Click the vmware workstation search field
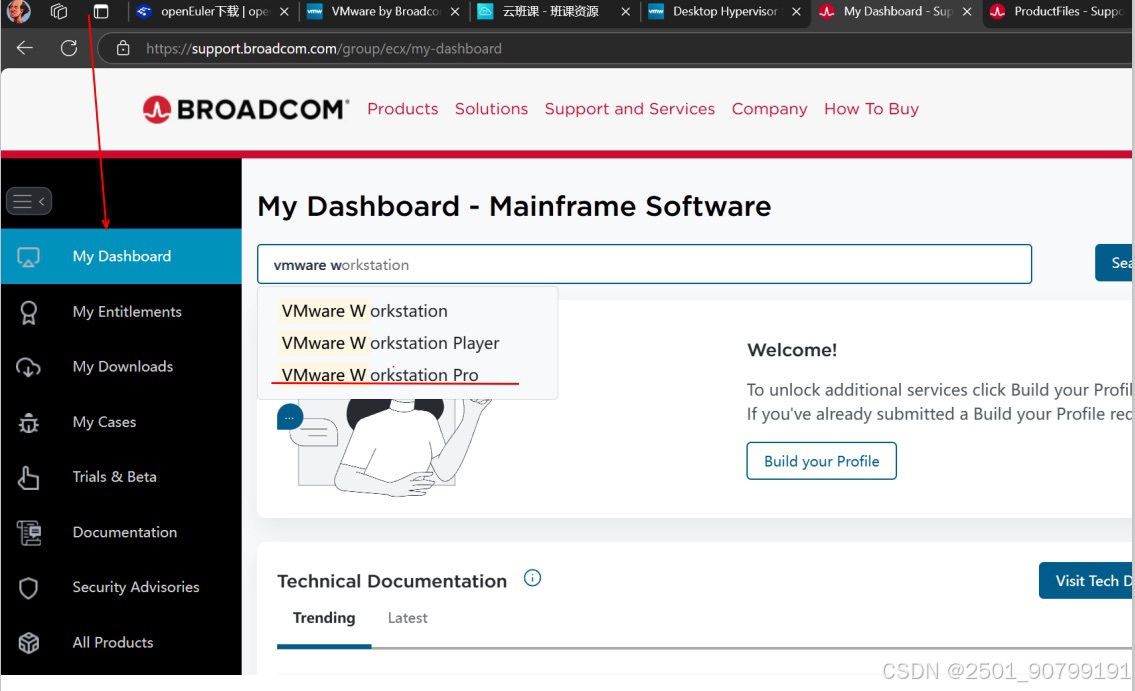The height and width of the screenshot is (691, 1135). pyautogui.click(x=644, y=264)
